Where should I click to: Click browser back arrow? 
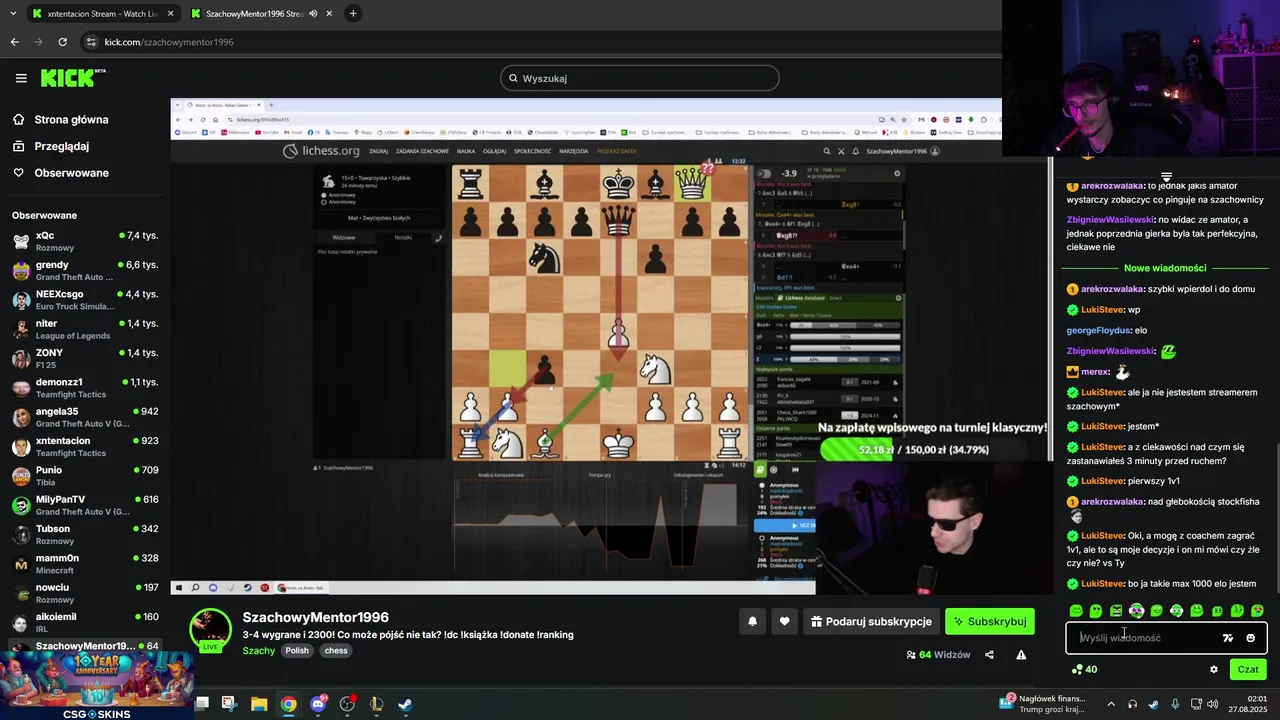(14, 42)
